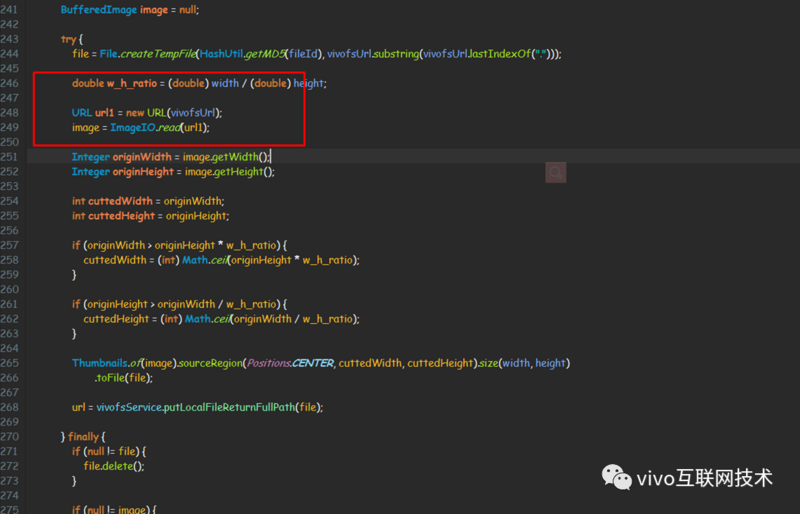The width and height of the screenshot is (800, 514).
Task: Click the magnifier zoom icon overlay
Action: click(x=556, y=173)
